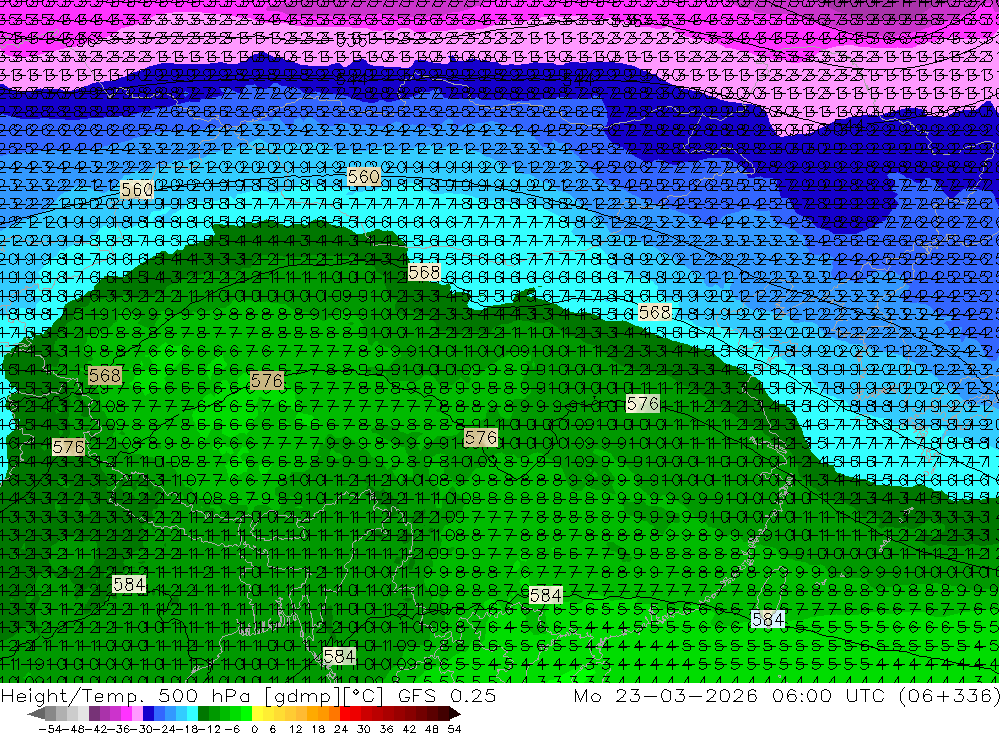Click the "-36" legend value
This screenshot has height=733, width=1000.
119,729
